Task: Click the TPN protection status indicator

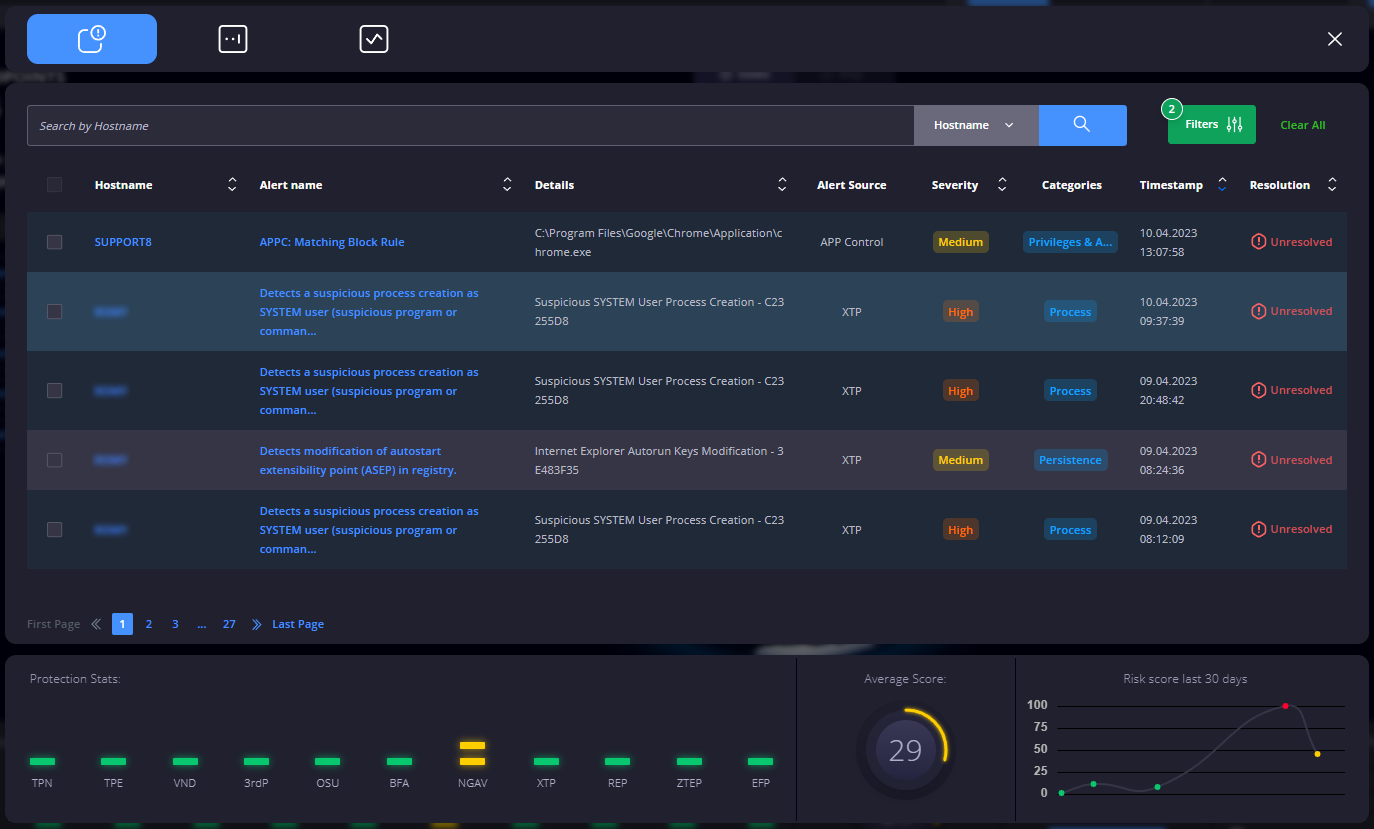Action: (x=42, y=762)
